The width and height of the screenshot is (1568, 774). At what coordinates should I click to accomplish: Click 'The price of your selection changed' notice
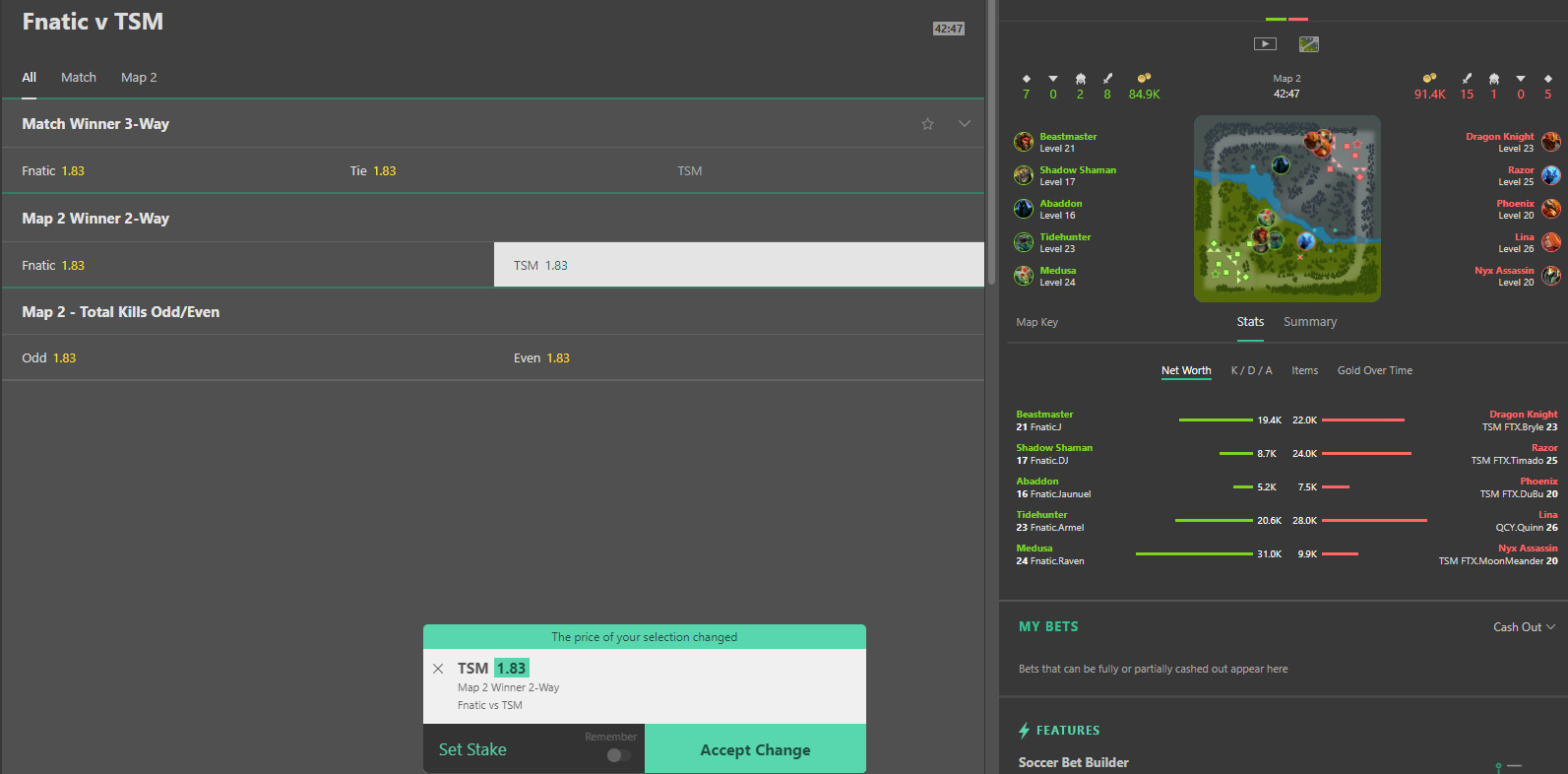click(645, 637)
